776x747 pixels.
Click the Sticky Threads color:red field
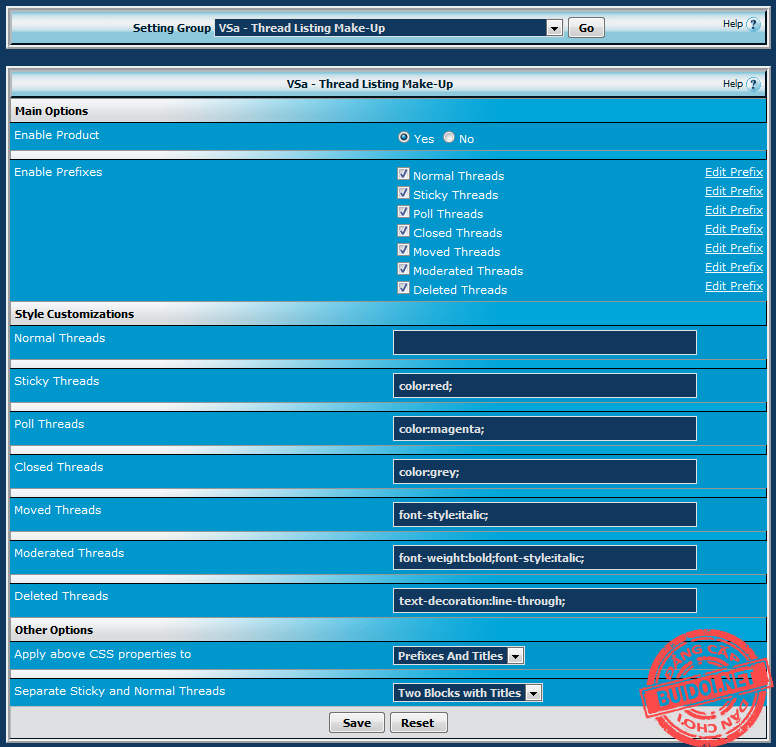click(x=544, y=386)
